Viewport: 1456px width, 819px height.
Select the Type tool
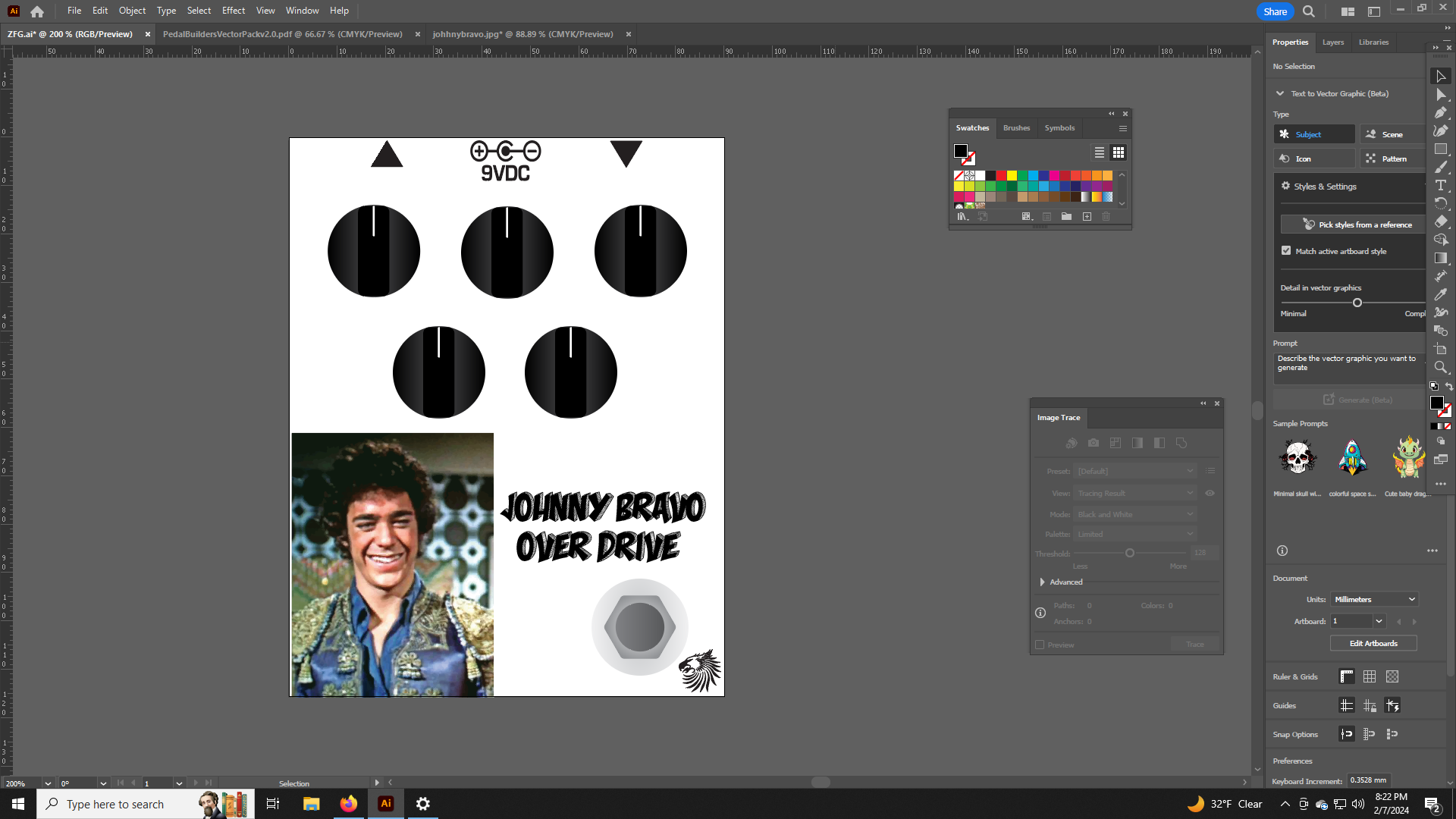[x=1441, y=186]
